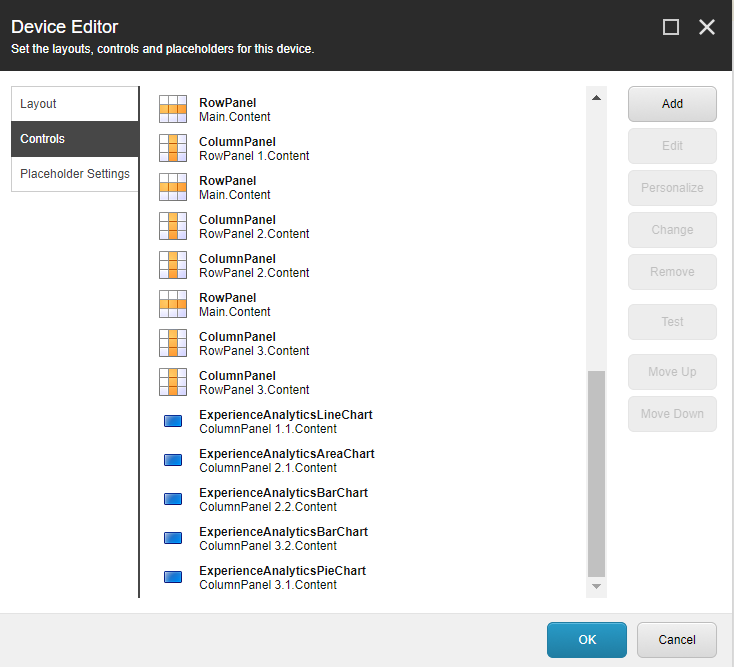Click the ExperienceAnalyticsPieChart blue icon
734x667 pixels.
(173, 577)
